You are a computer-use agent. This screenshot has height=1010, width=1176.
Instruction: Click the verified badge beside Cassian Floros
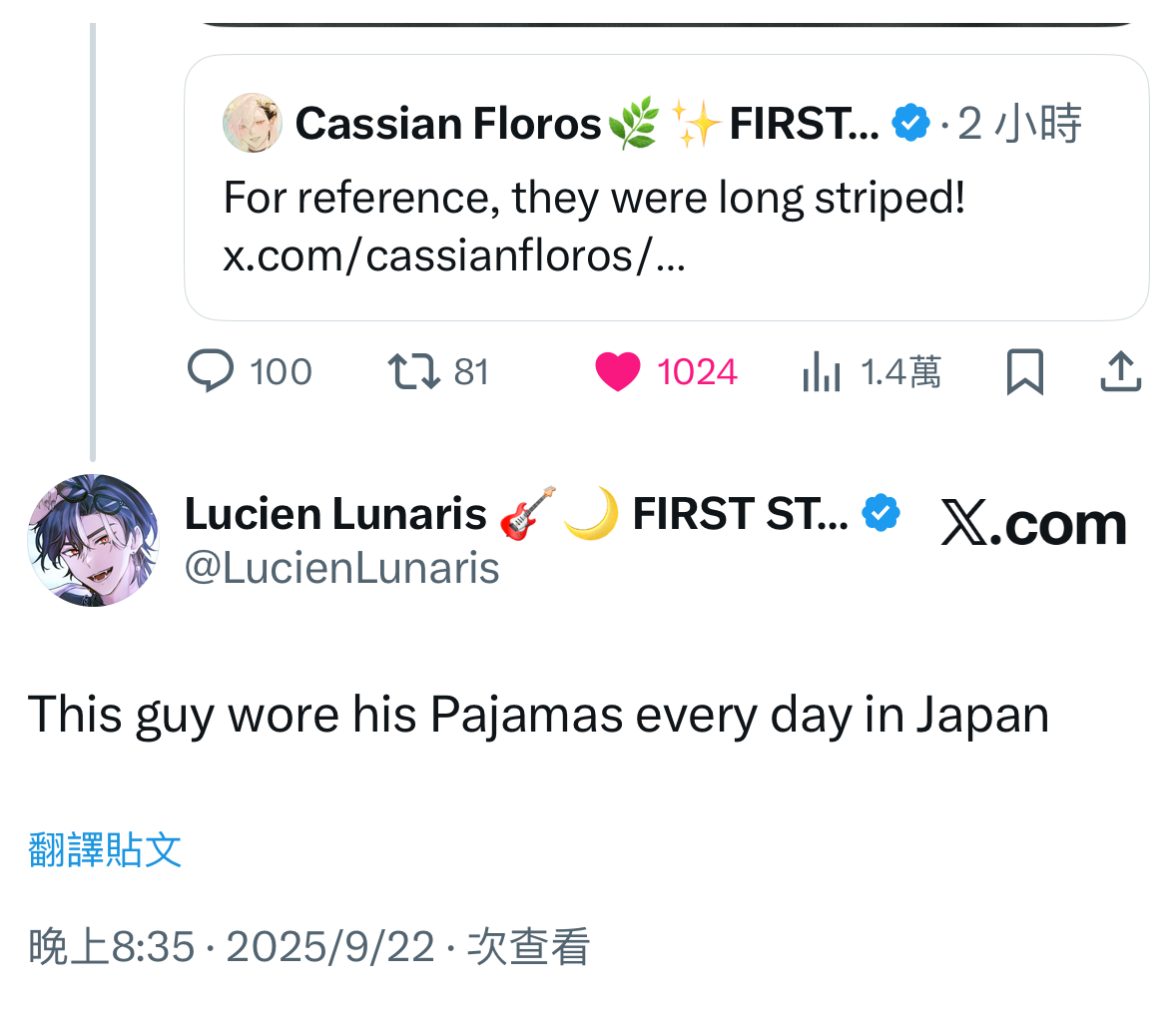910,124
